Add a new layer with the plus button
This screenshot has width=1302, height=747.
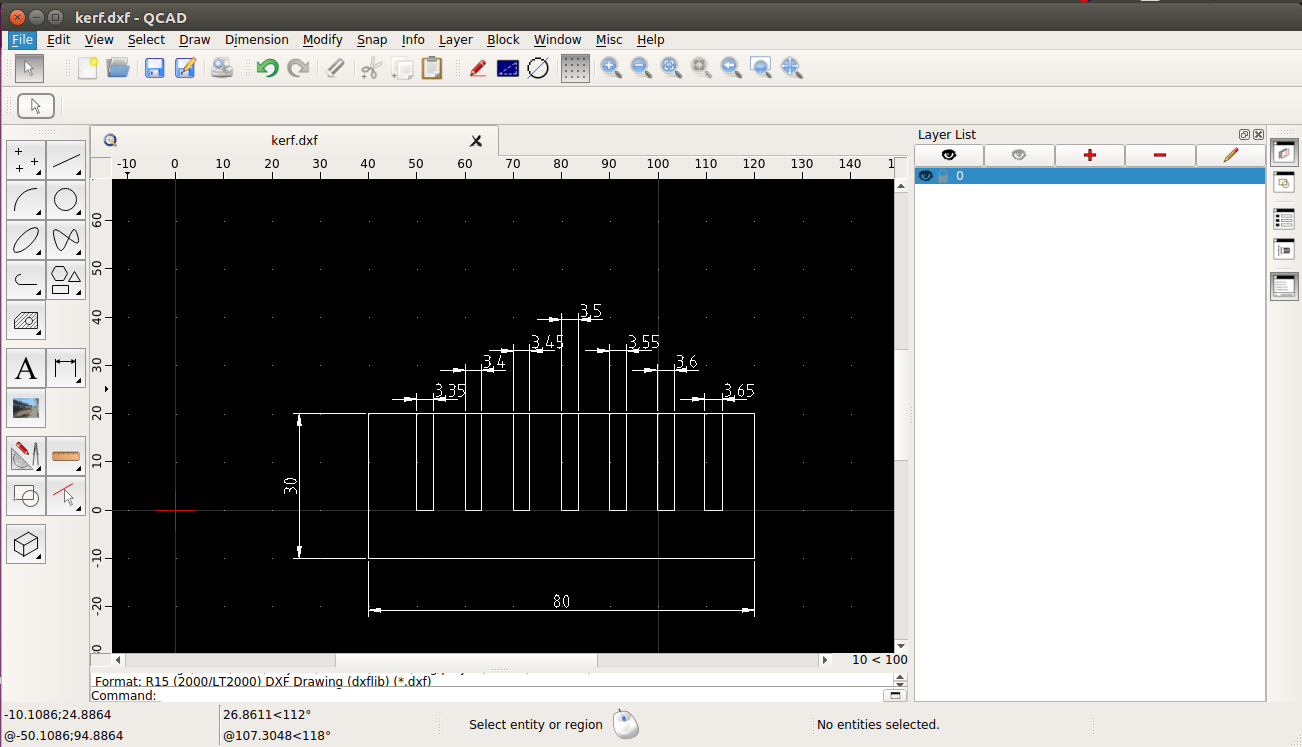(x=1090, y=155)
